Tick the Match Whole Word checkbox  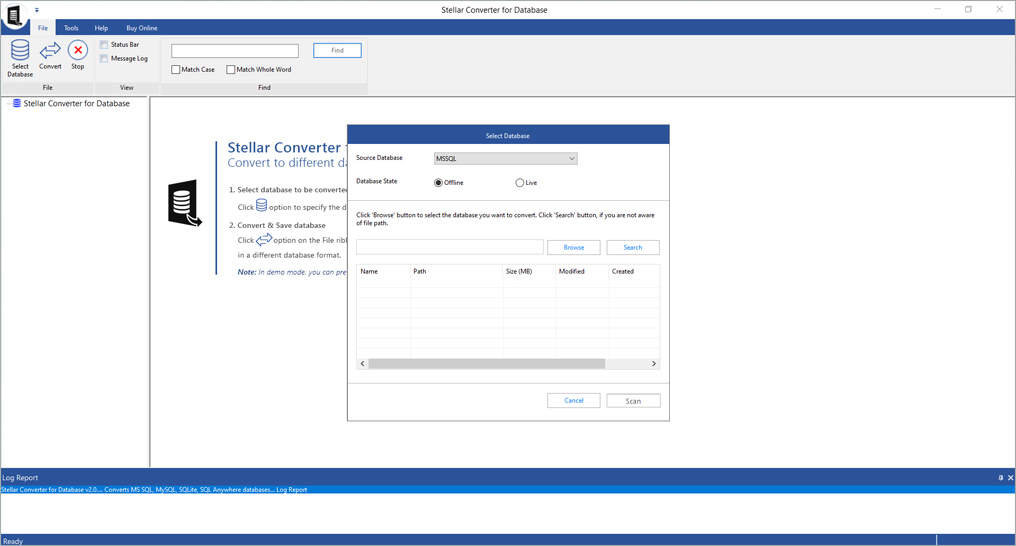point(231,69)
